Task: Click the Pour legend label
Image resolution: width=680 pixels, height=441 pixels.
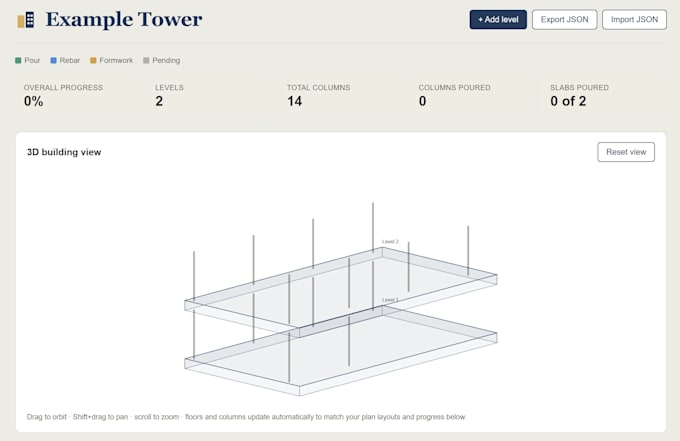Action: coord(32,60)
